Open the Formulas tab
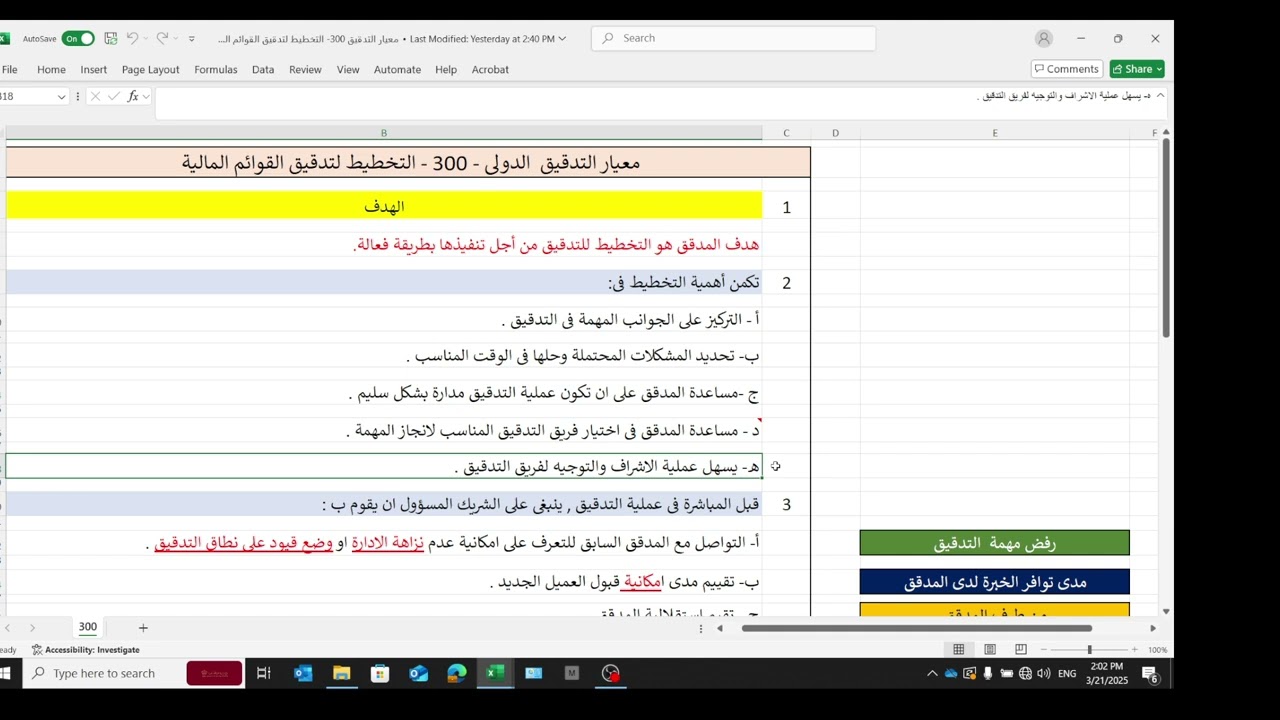This screenshot has width=1280, height=720. 216,70
